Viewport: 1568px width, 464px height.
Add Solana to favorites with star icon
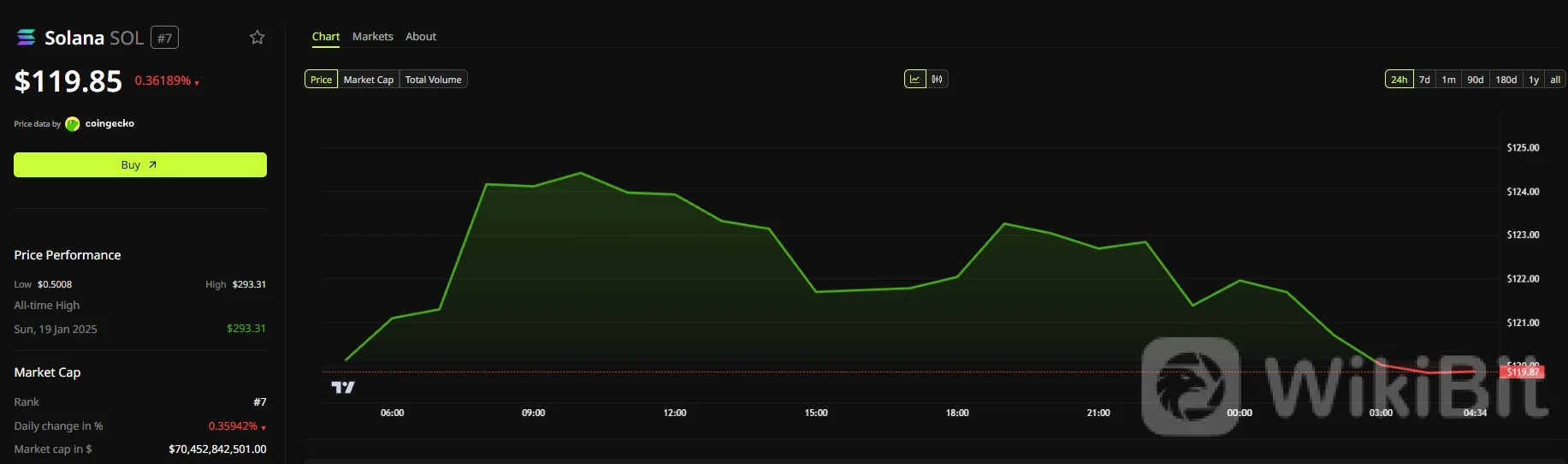257,37
